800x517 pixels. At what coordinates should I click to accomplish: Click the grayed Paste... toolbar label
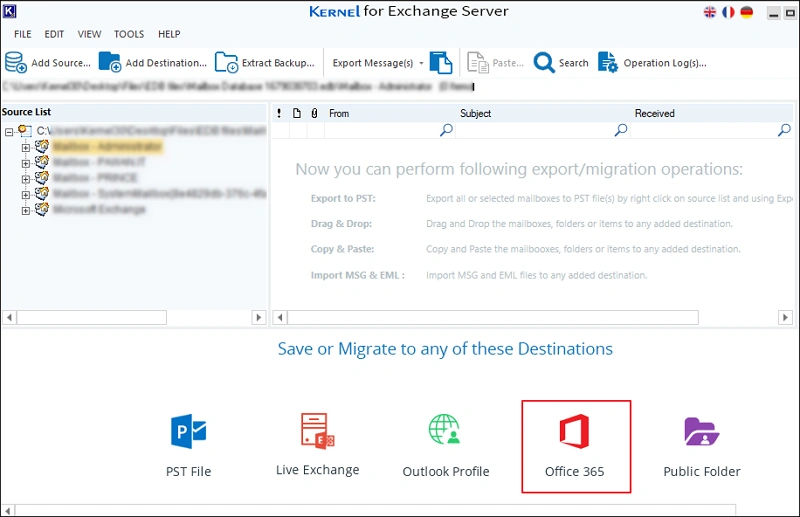pyautogui.click(x=508, y=63)
